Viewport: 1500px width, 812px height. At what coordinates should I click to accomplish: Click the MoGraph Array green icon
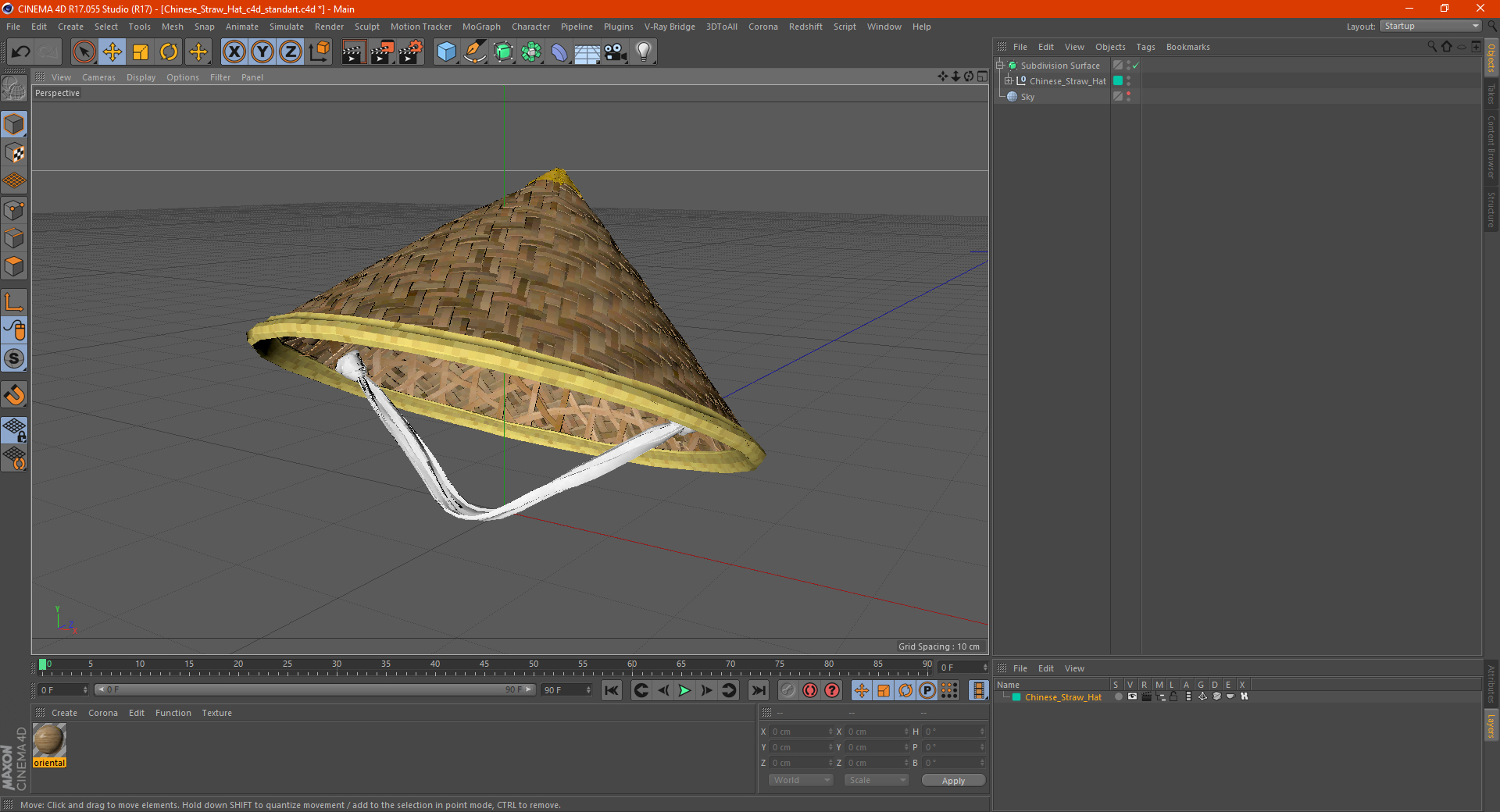click(531, 52)
